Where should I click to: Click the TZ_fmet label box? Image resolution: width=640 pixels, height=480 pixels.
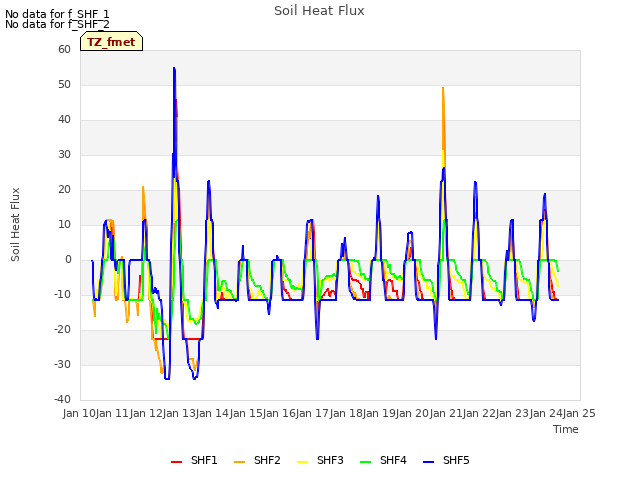(111, 41)
